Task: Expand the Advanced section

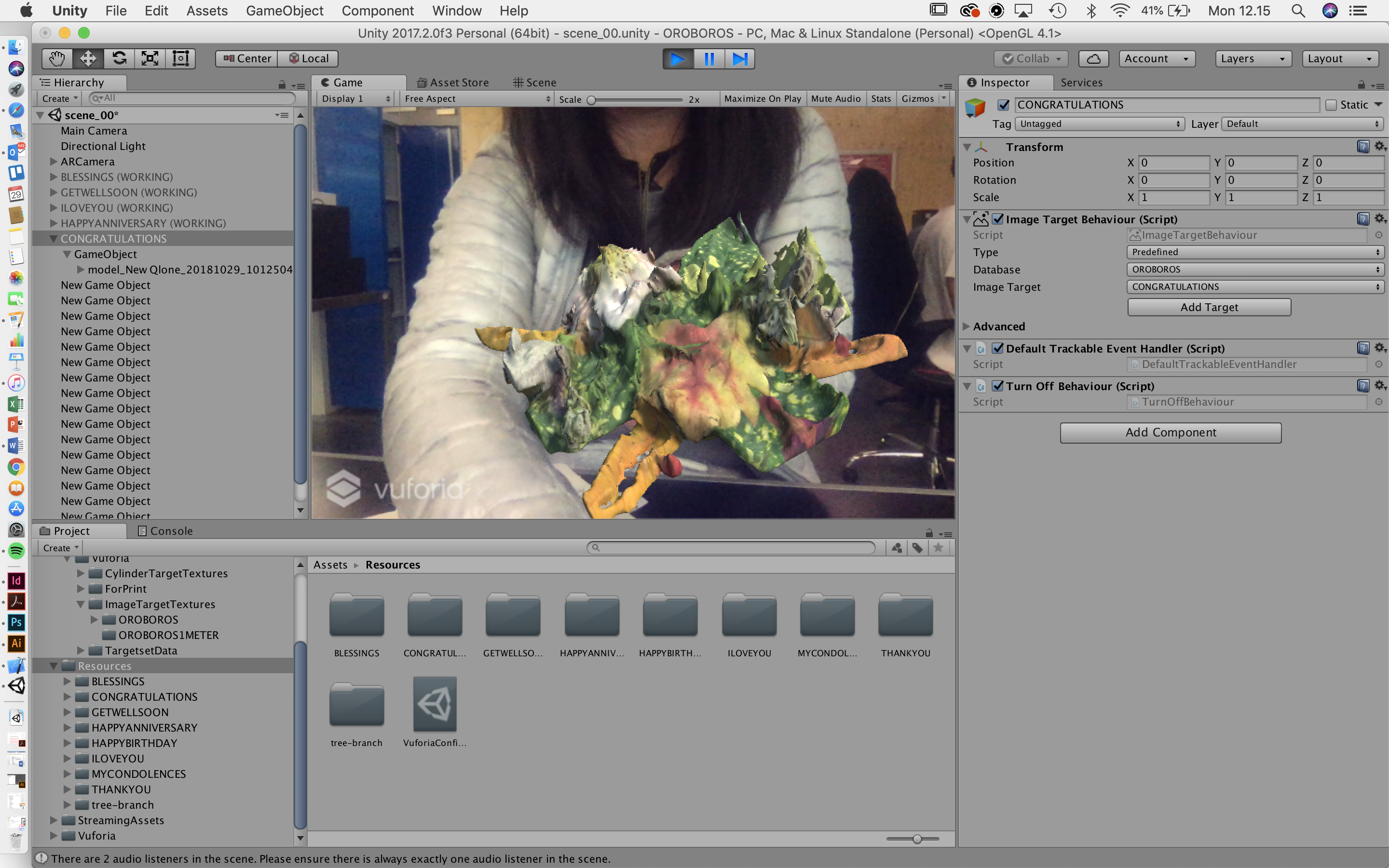Action: [x=967, y=326]
